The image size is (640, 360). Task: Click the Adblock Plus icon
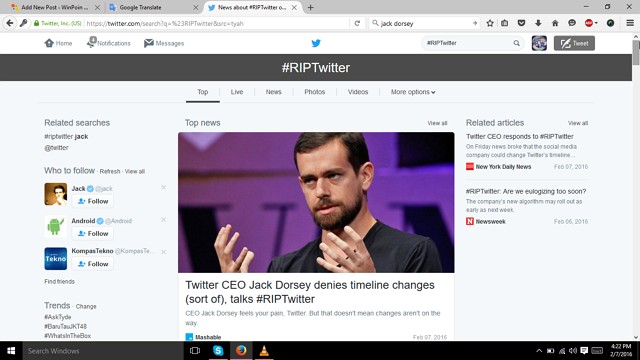coord(589,23)
